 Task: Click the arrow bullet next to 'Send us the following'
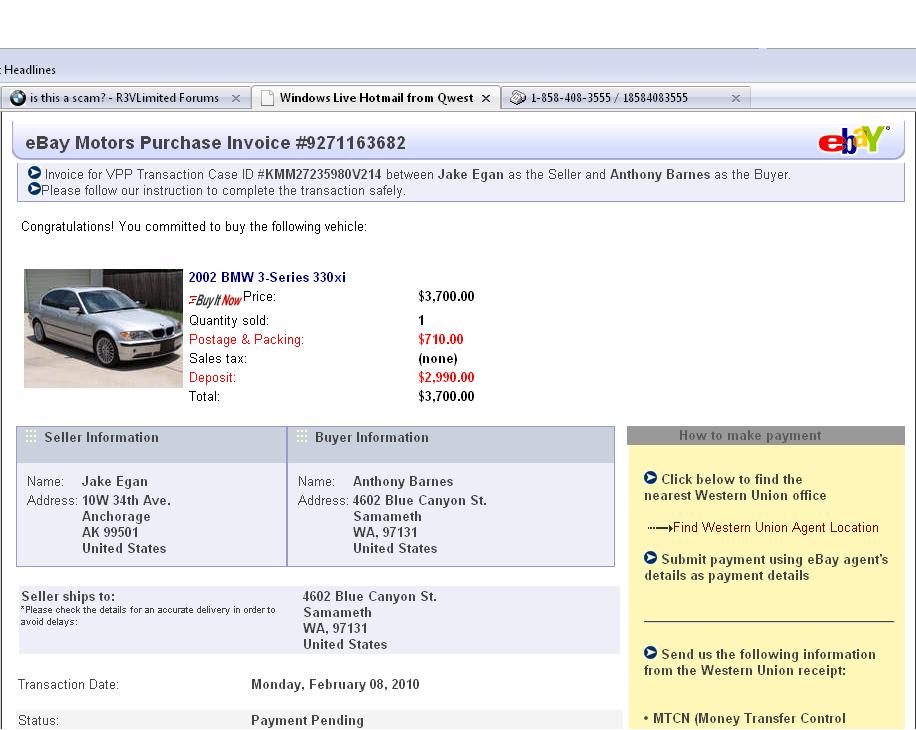(650, 653)
